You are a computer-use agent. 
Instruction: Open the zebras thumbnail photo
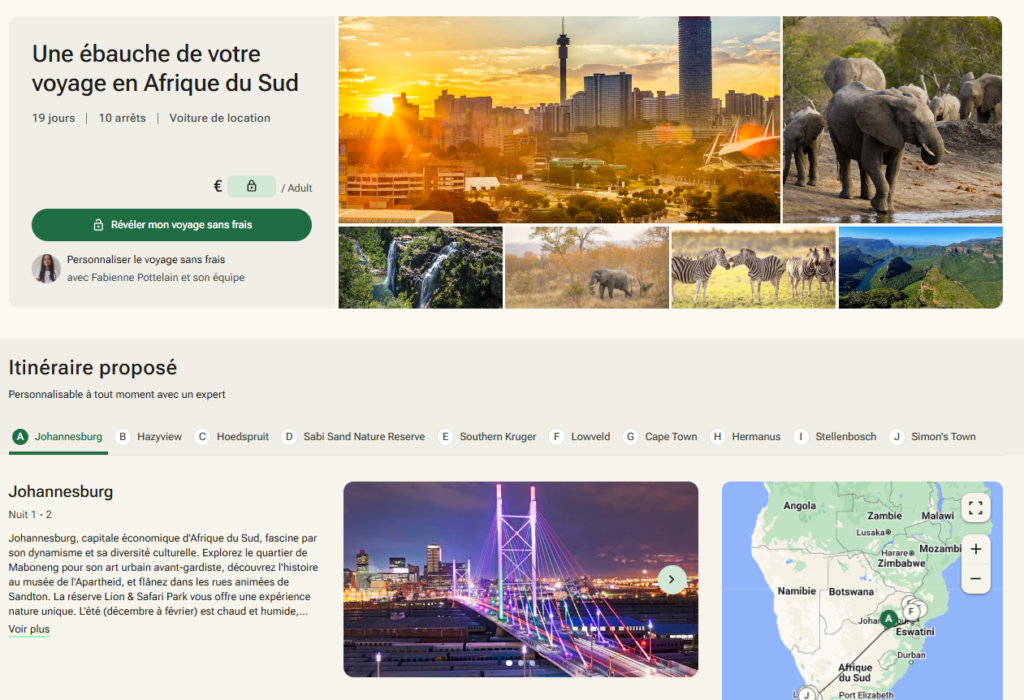pos(753,267)
